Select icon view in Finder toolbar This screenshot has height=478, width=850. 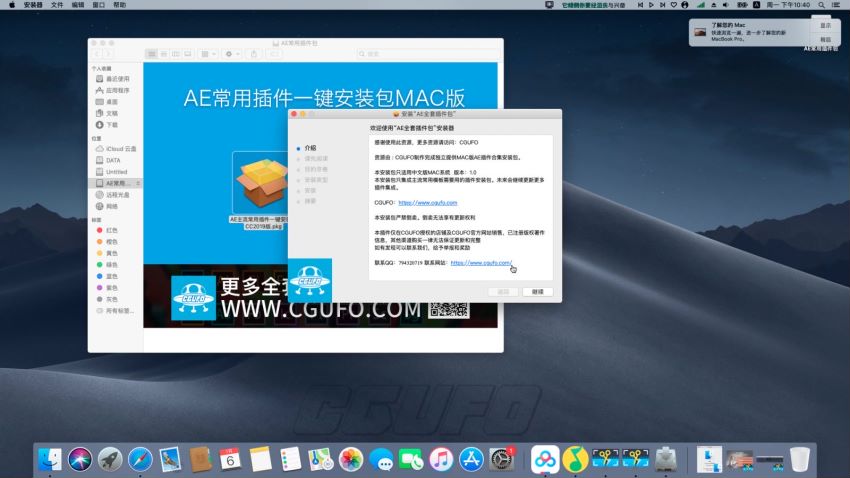(x=152, y=54)
